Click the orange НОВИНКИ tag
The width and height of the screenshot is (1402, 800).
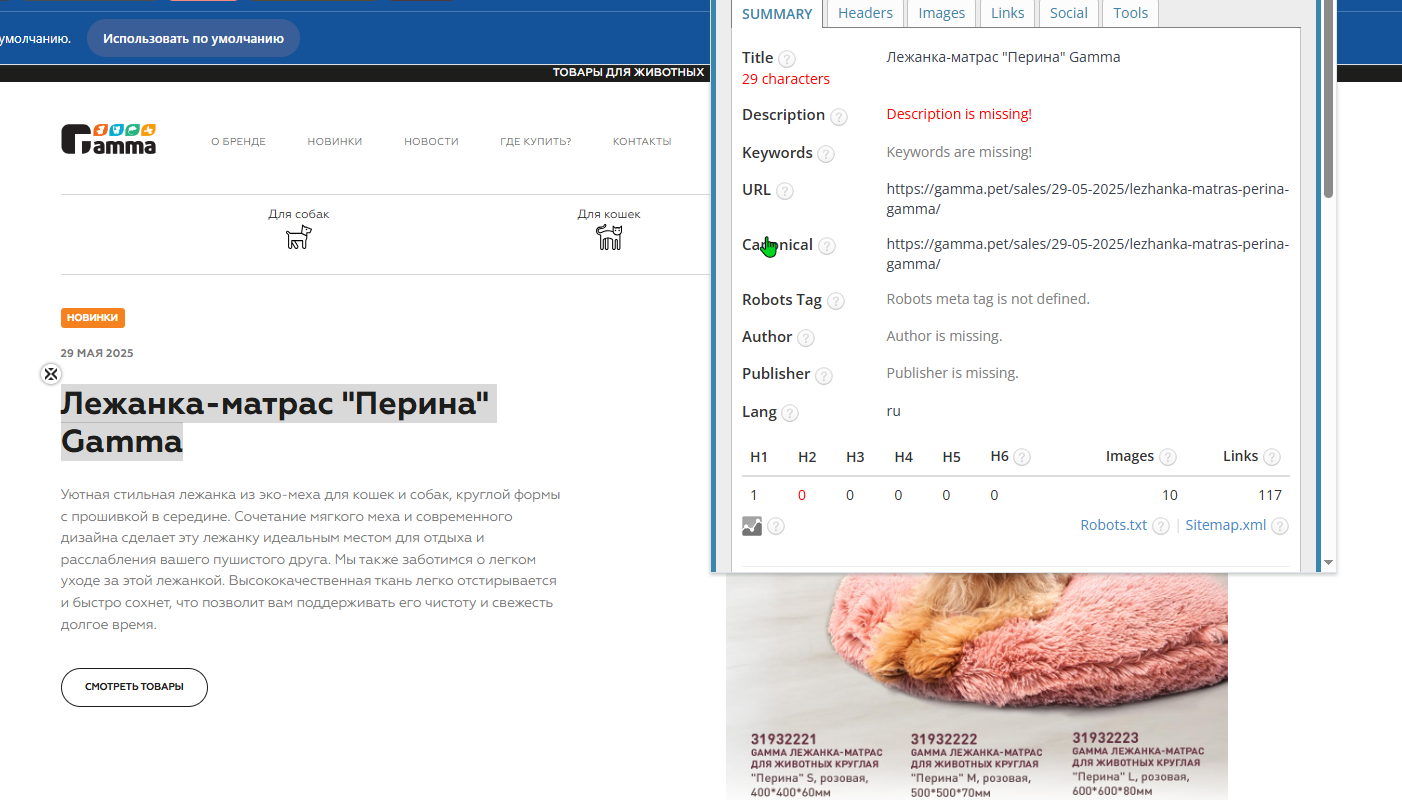click(x=93, y=318)
